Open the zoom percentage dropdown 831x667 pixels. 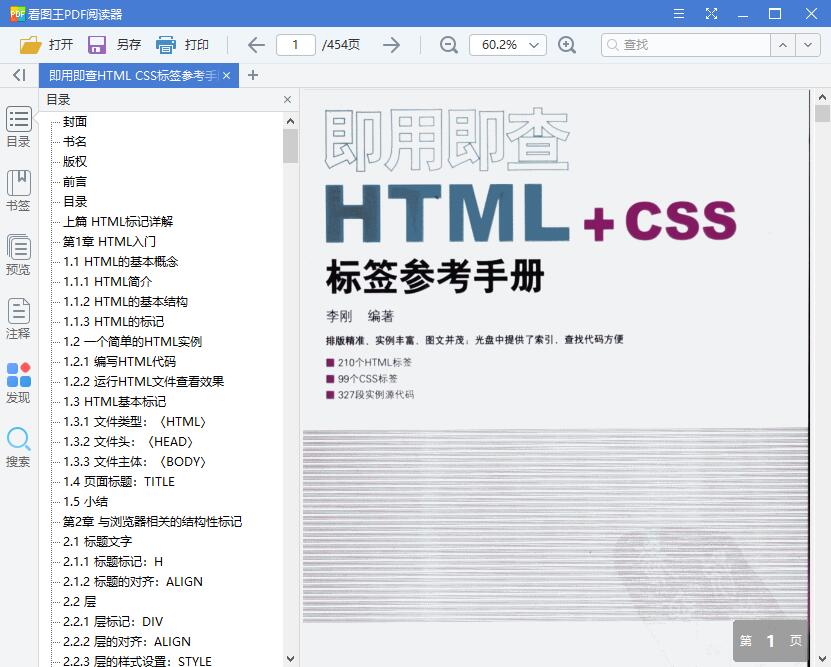[534, 44]
